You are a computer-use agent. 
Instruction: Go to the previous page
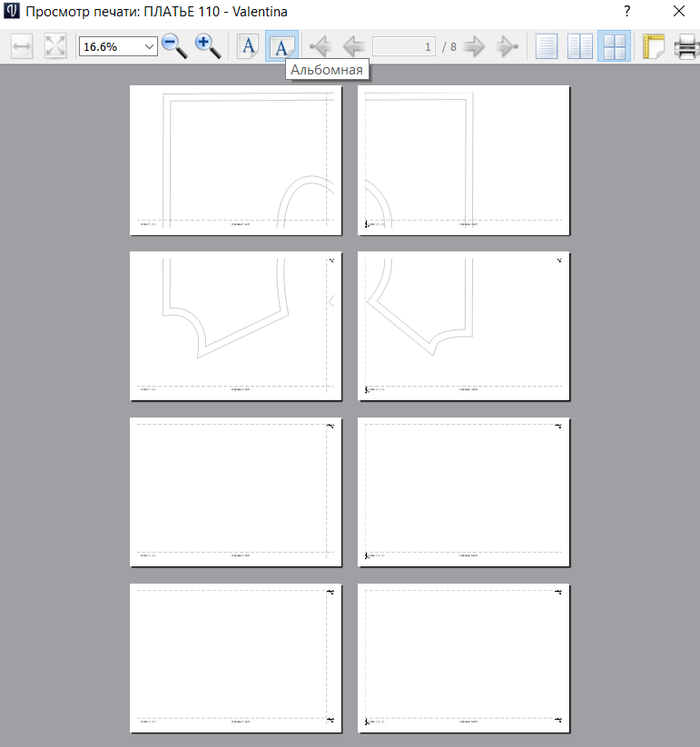pyautogui.click(x=352, y=47)
